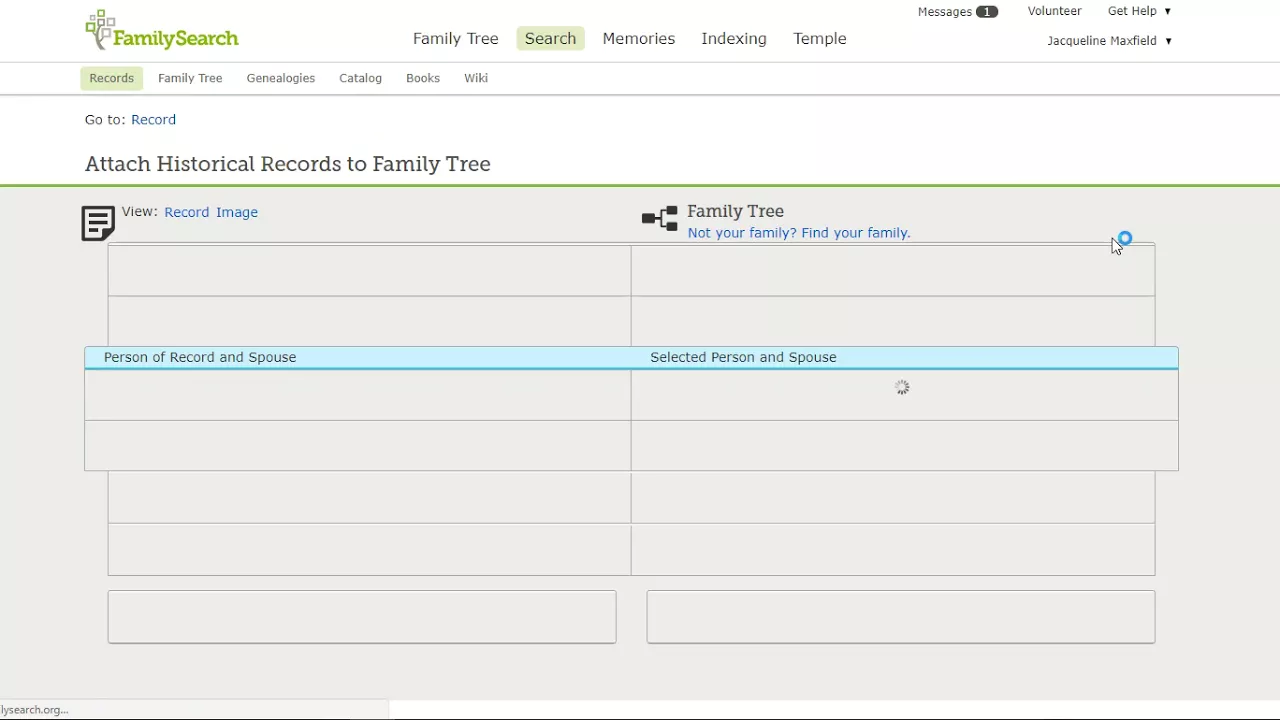This screenshot has height=720, width=1280.
Task: Click the Volunteer link
Action: (1055, 11)
